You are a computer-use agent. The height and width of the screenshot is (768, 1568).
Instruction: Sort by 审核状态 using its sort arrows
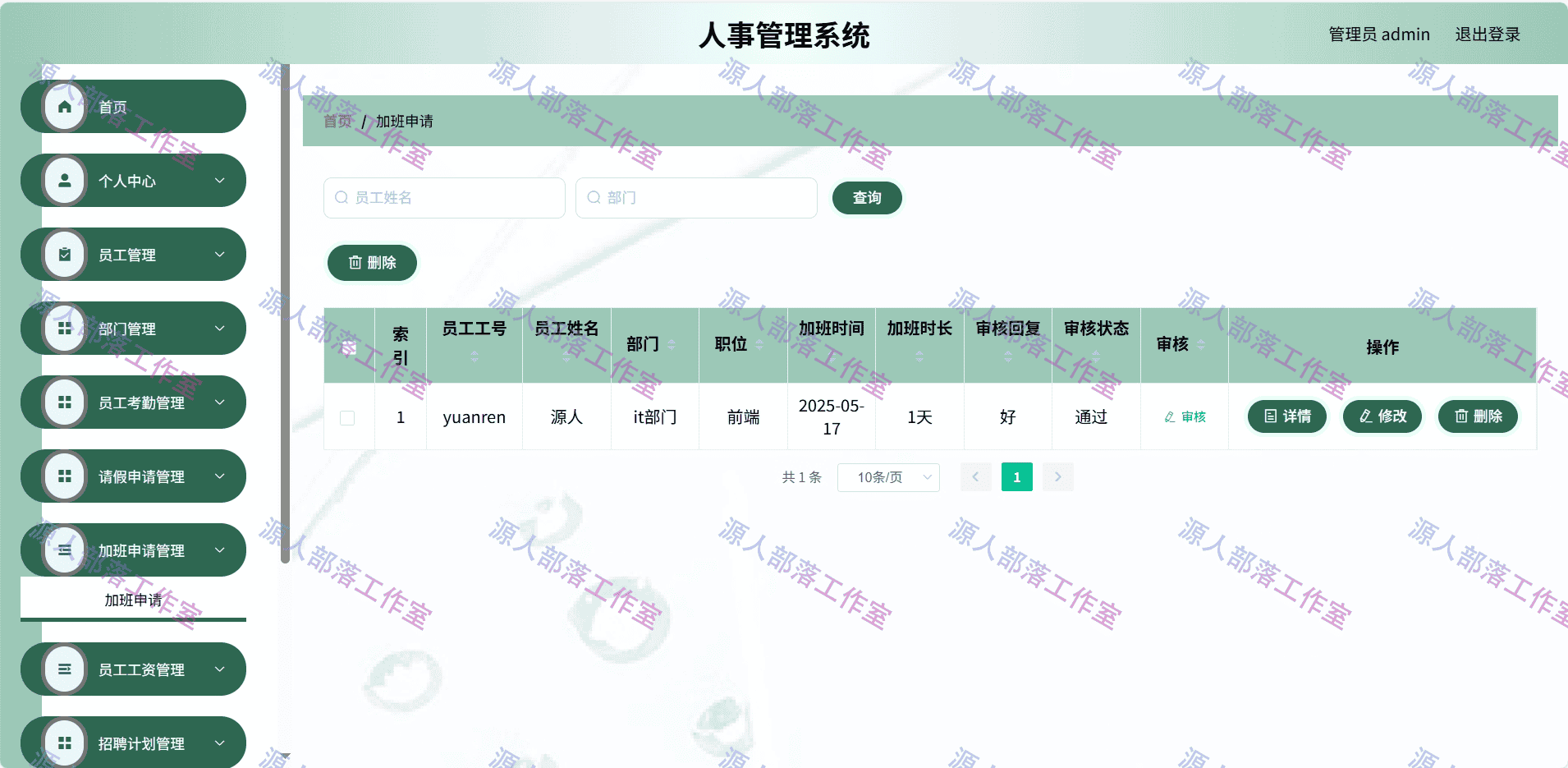click(1096, 356)
